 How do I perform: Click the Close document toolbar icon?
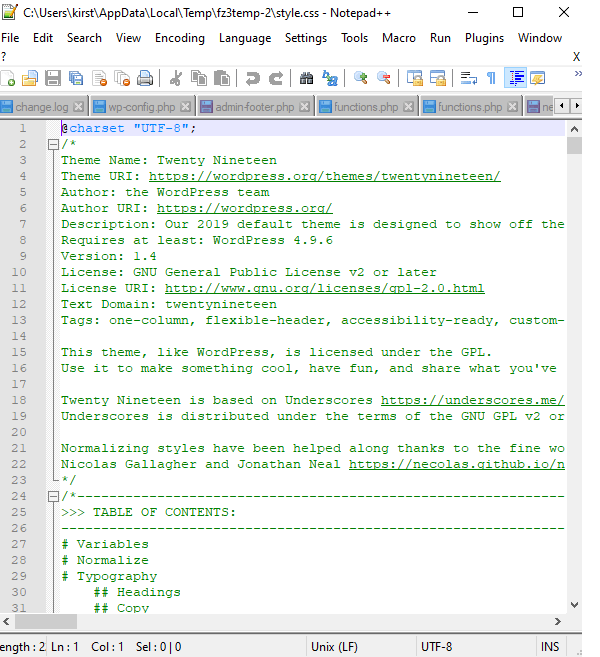point(99,78)
